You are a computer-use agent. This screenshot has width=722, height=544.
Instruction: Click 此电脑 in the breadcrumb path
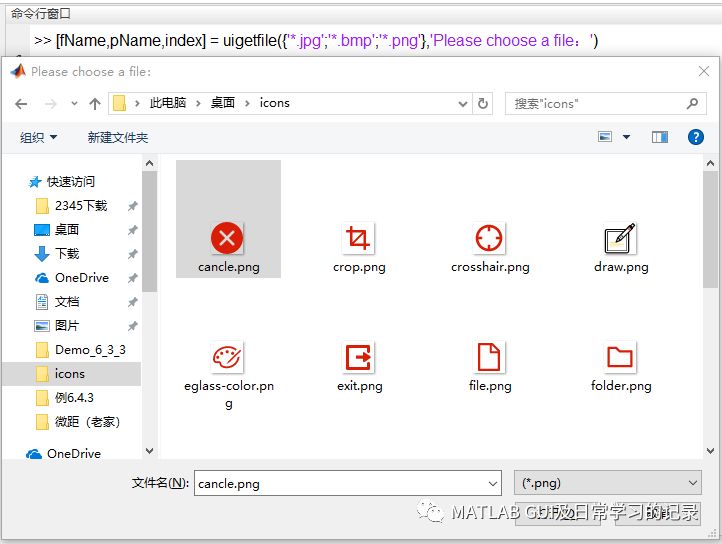click(168, 102)
